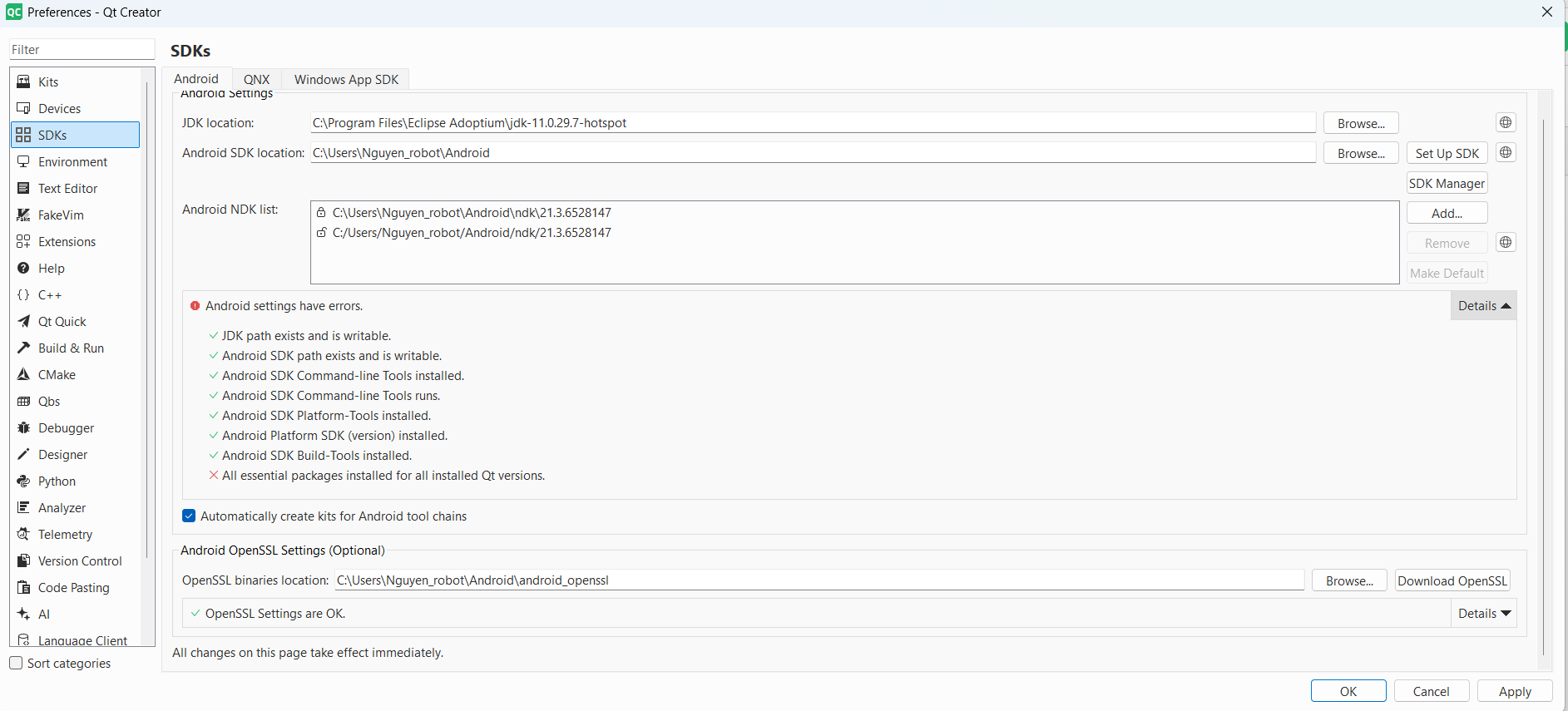The width and height of the screenshot is (1568, 711).
Task: Click the Filter search field
Action: pos(82,50)
